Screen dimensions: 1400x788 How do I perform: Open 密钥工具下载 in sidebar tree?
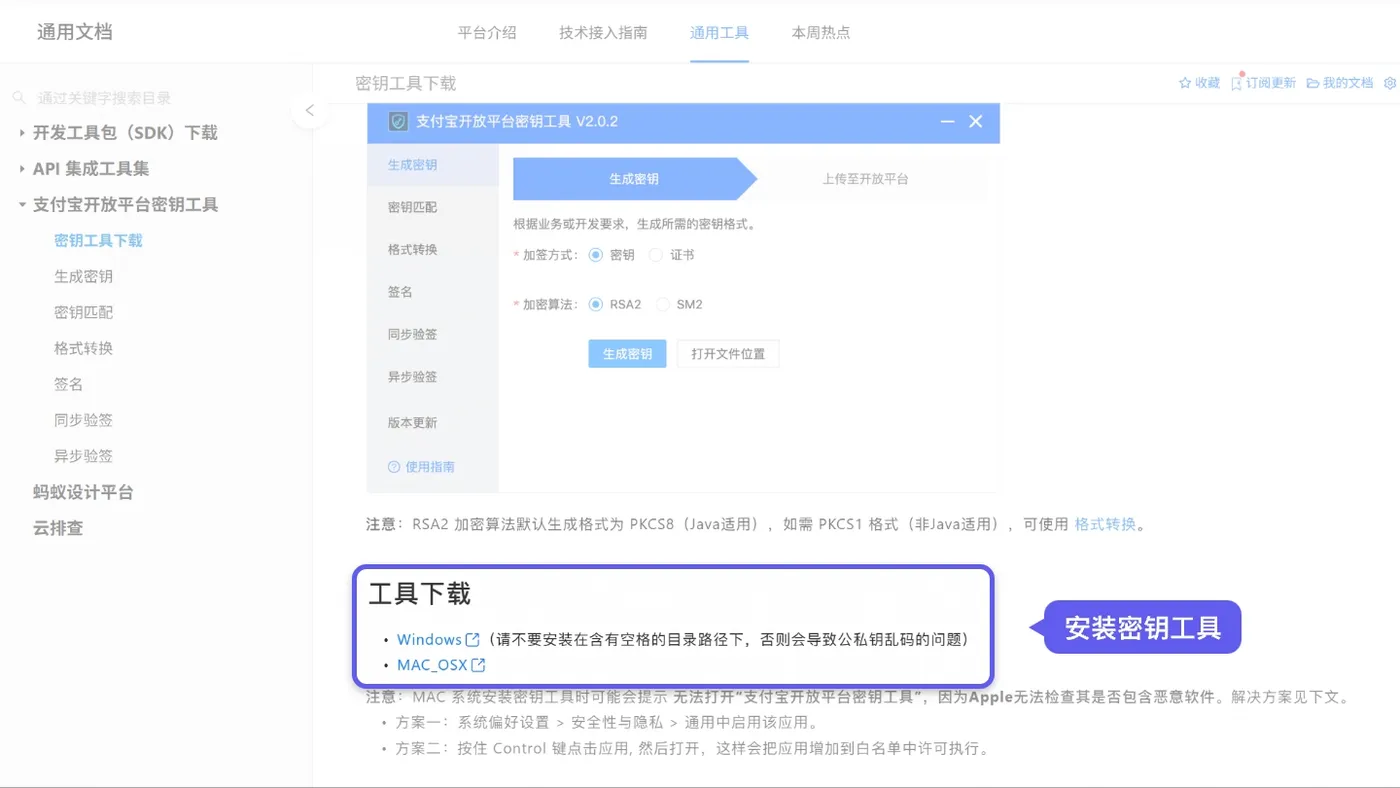(x=98, y=240)
